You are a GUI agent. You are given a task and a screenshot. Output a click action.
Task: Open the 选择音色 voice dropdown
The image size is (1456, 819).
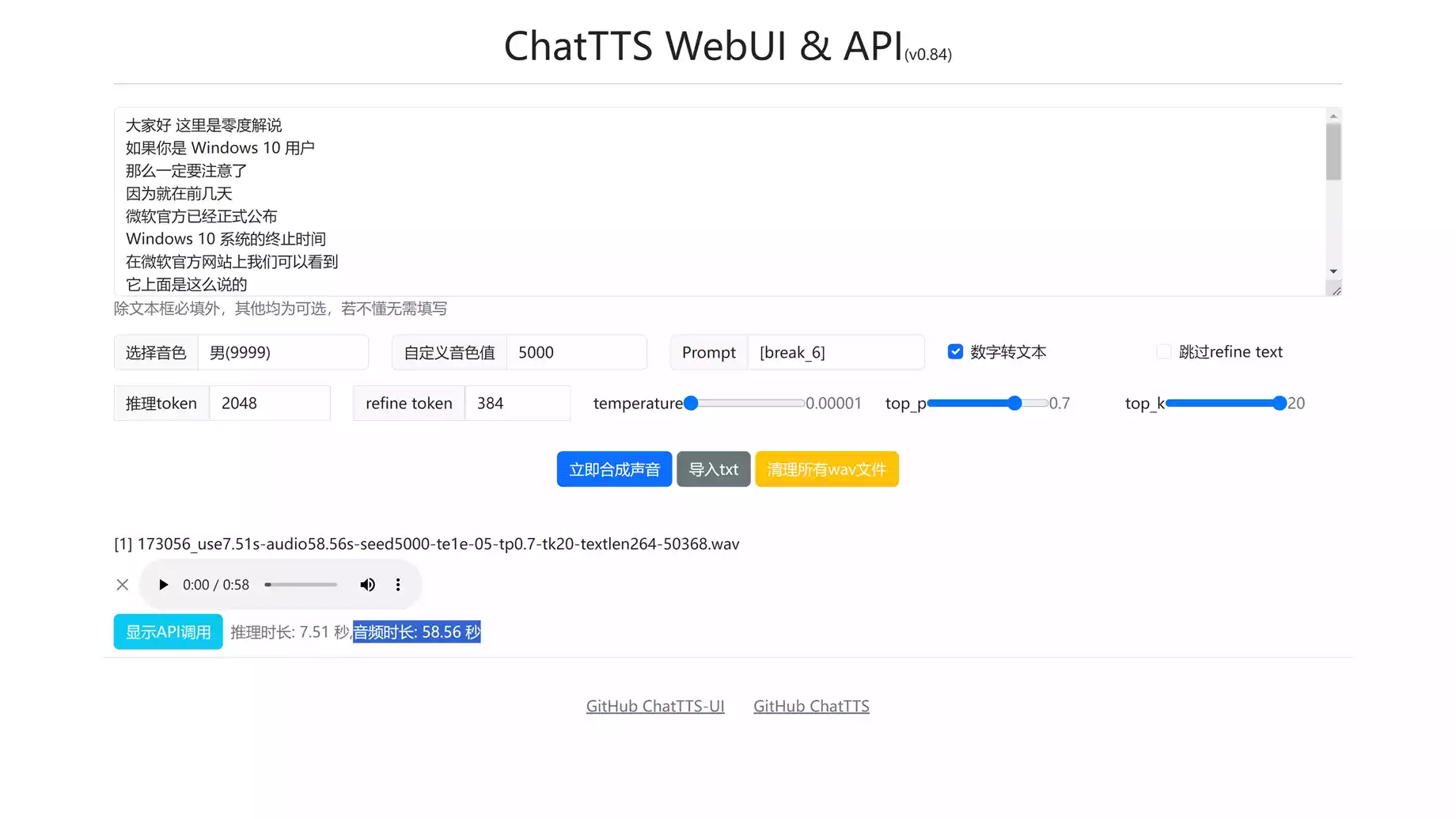[x=282, y=353]
